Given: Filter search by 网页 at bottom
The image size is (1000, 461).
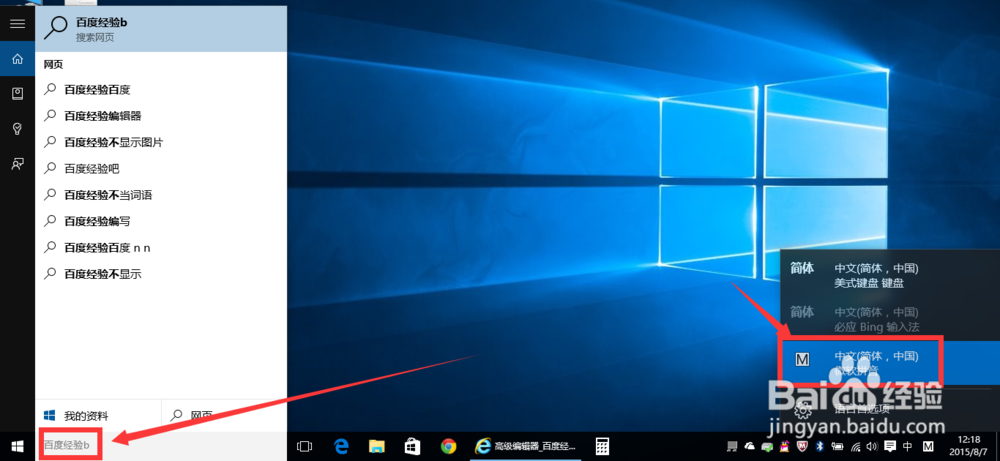Looking at the screenshot, I should coord(224,416).
